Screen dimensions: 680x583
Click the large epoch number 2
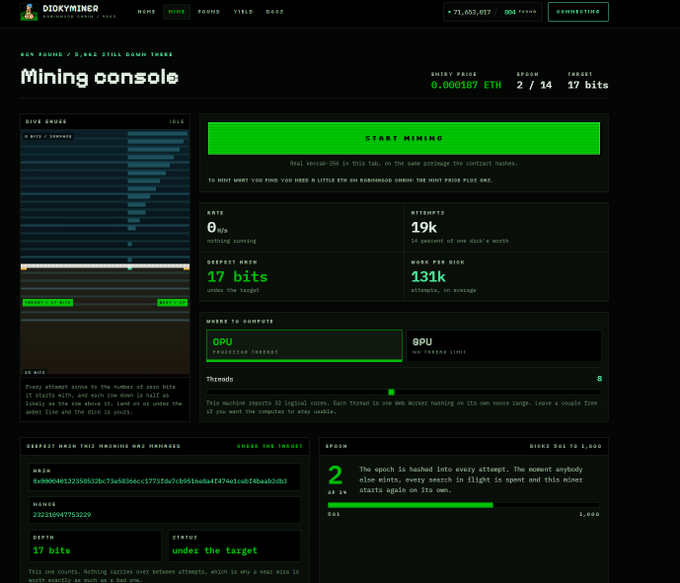click(x=335, y=475)
